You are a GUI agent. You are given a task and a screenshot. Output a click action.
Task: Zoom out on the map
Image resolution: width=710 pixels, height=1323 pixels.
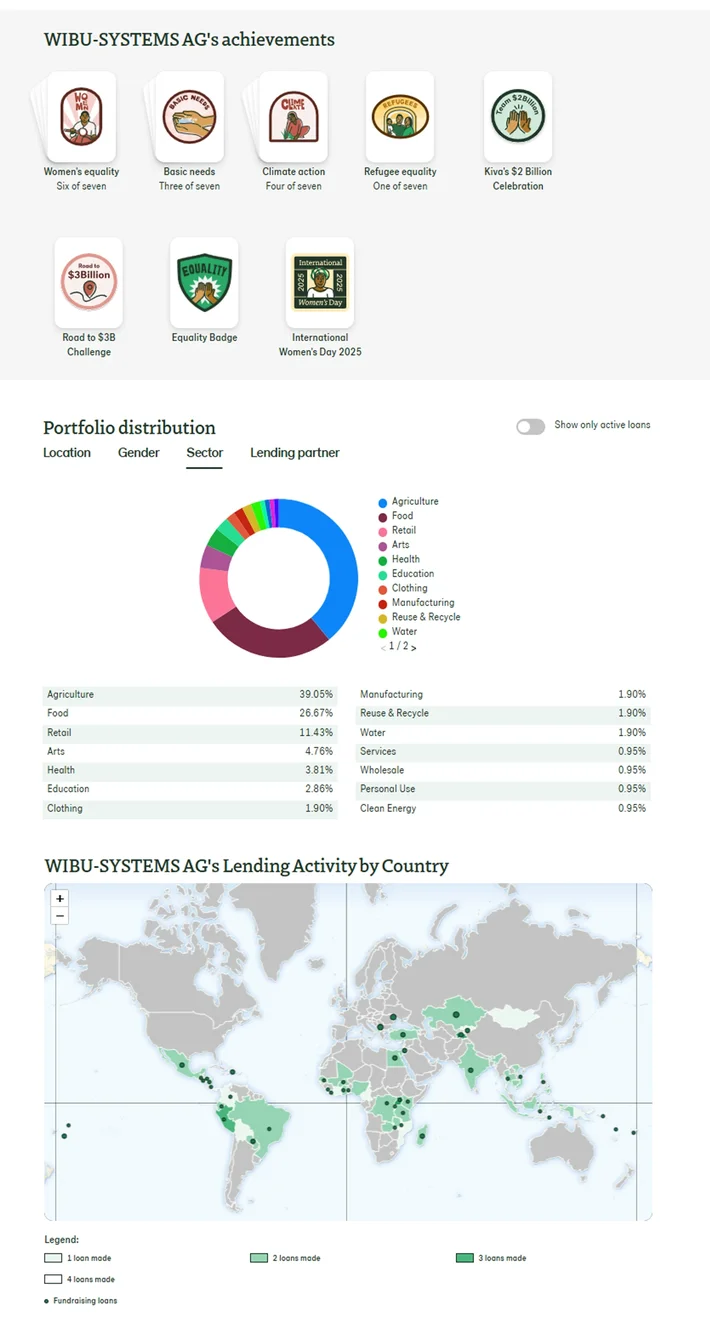tap(60, 916)
